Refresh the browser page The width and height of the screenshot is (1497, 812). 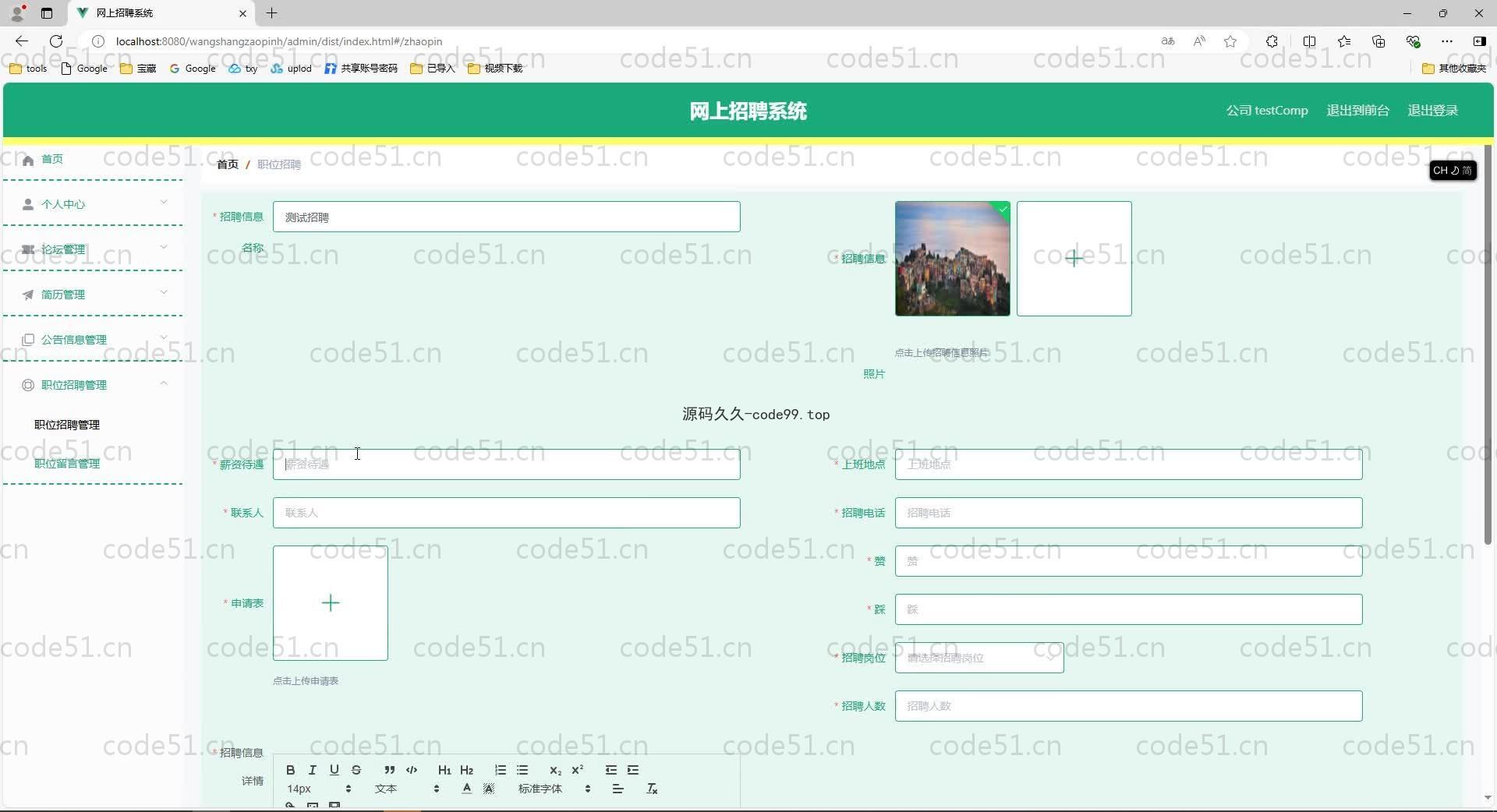click(x=56, y=41)
